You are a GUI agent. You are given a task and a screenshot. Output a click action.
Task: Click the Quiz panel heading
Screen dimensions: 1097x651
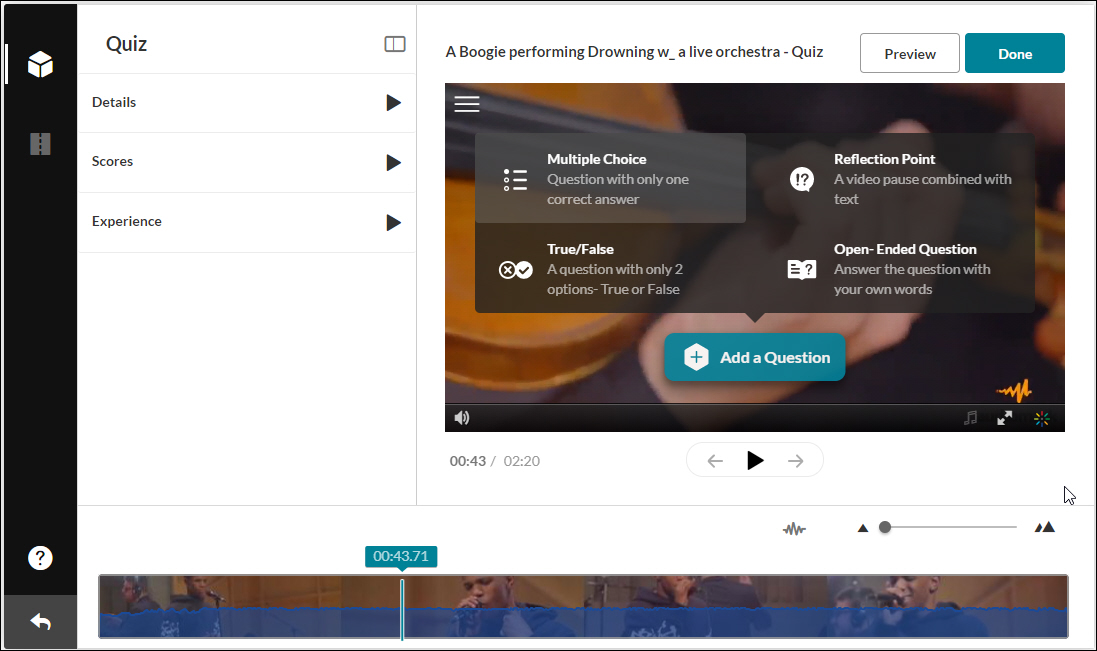point(127,44)
